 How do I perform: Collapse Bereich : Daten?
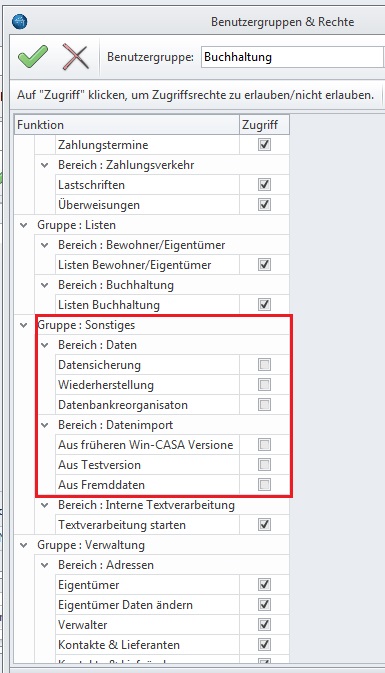45,345
